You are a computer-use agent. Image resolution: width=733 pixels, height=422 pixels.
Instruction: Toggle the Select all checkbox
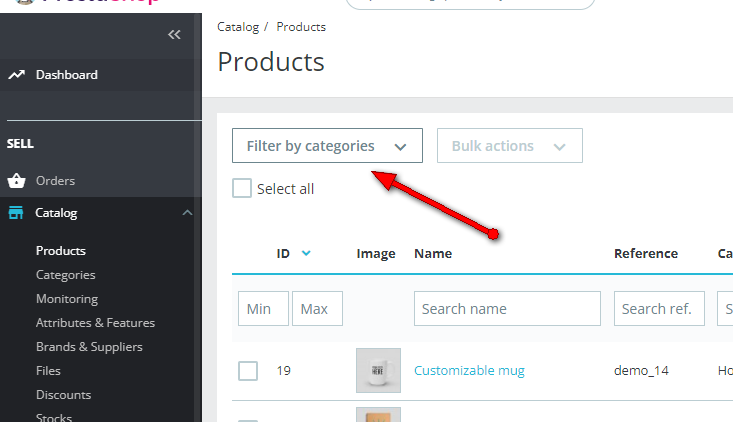[x=242, y=188]
